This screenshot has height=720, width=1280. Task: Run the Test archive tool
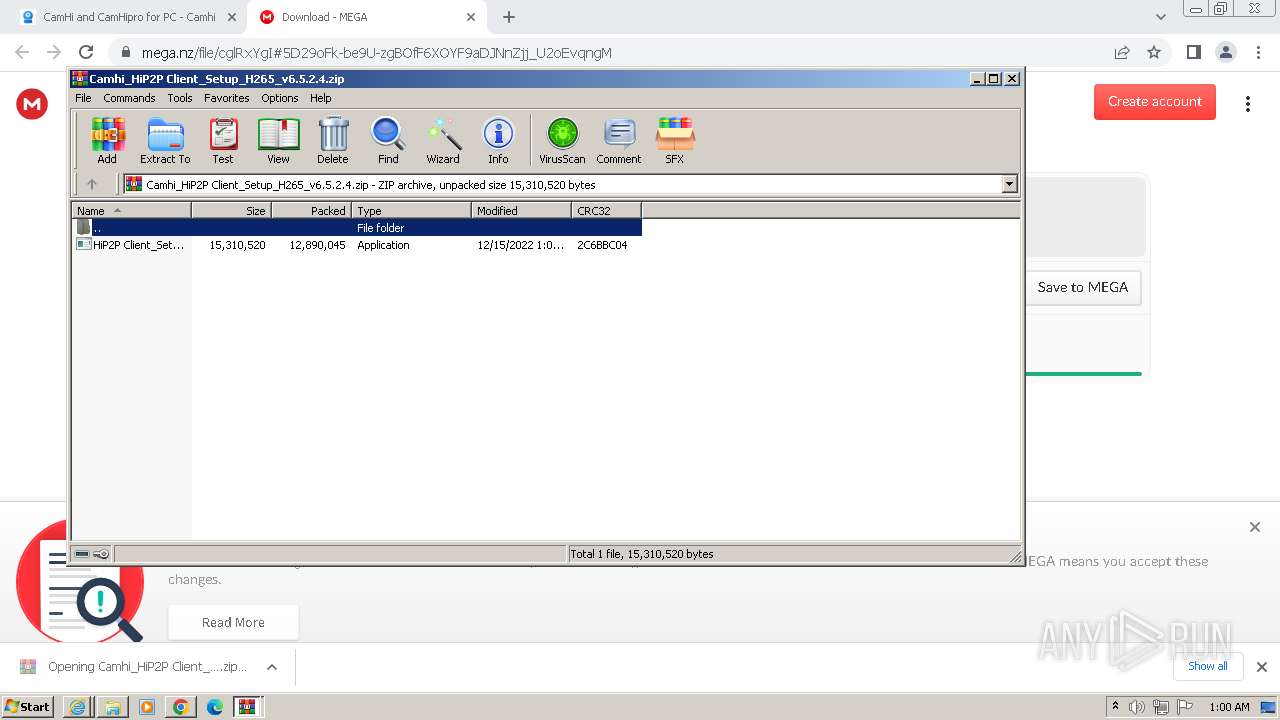click(223, 140)
